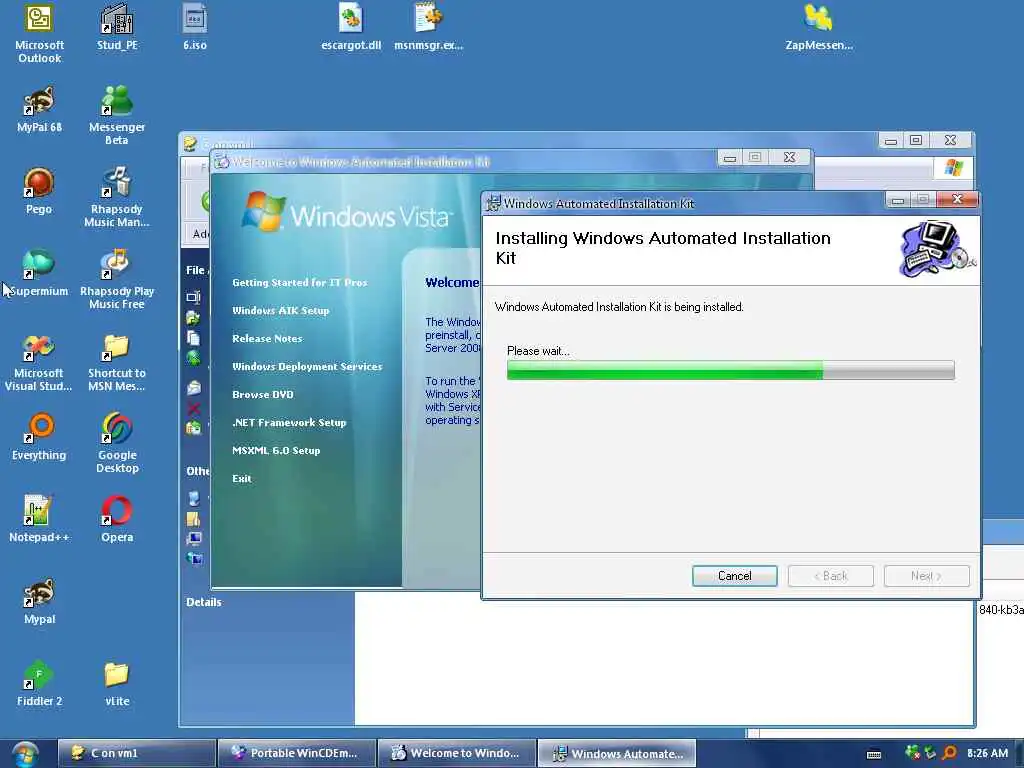Select the 6.iso file icon

195,27
